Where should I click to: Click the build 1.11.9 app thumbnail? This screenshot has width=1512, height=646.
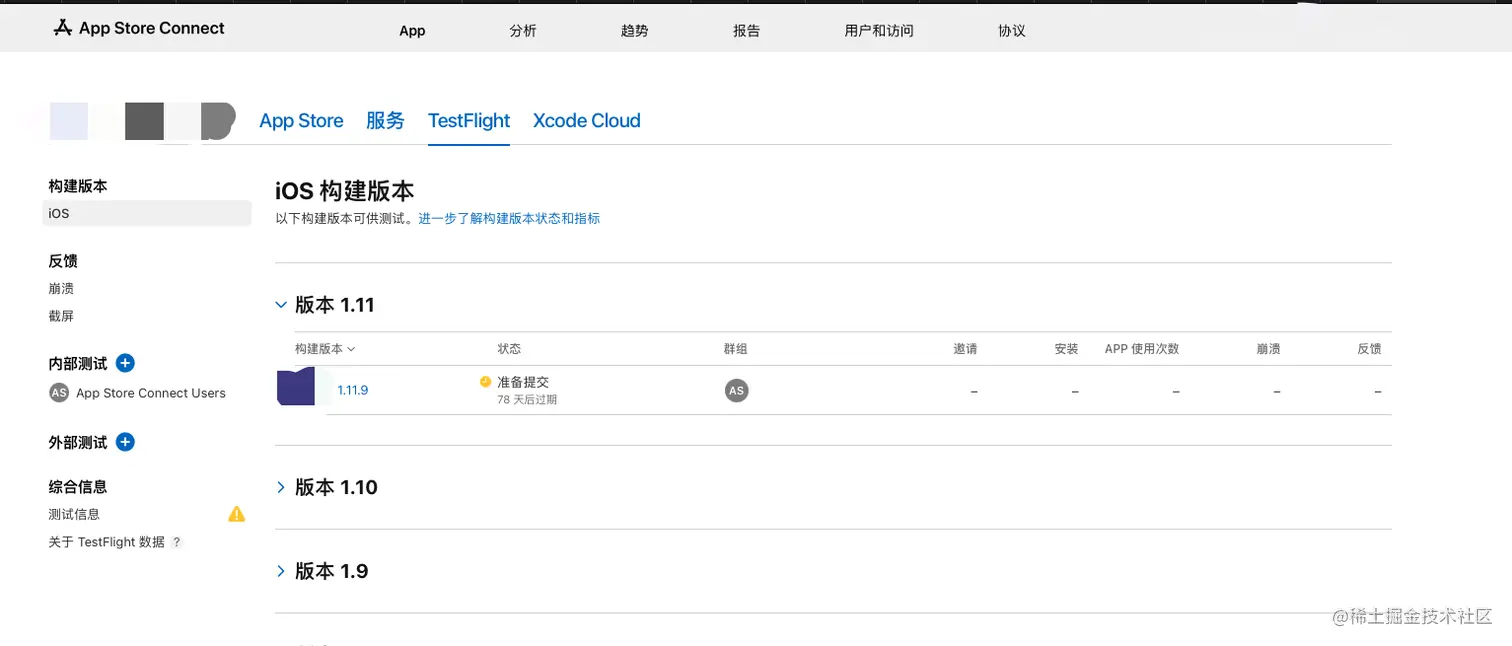pyautogui.click(x=296, y=387)
